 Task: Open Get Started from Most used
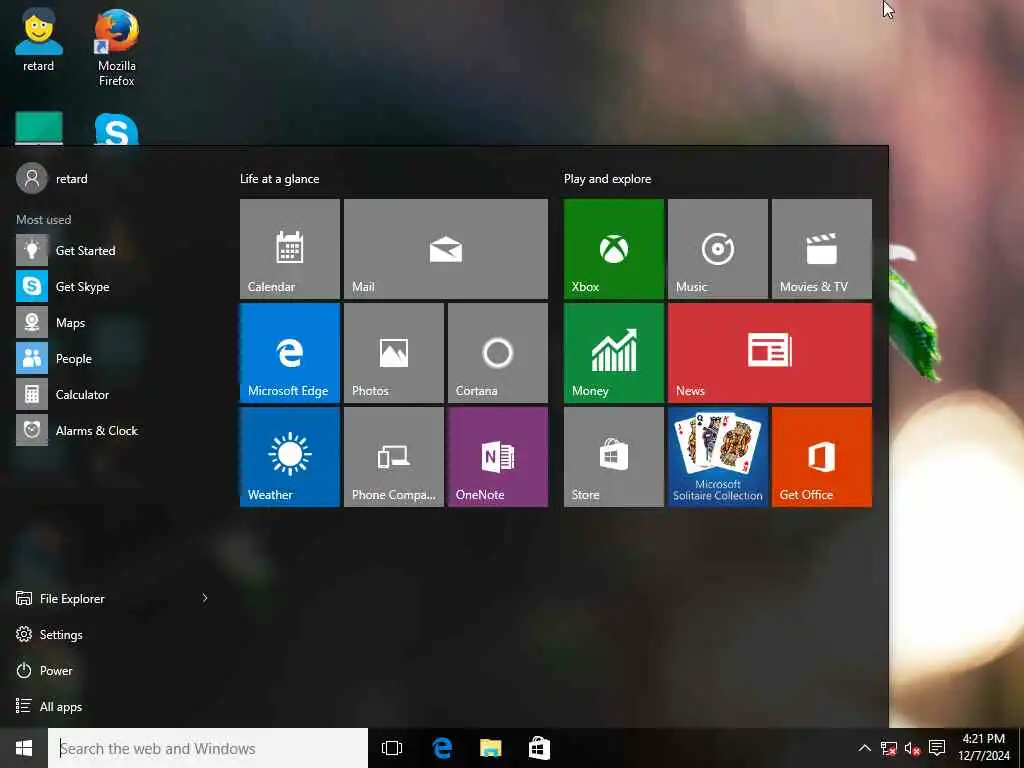click(x=111, y=251)
